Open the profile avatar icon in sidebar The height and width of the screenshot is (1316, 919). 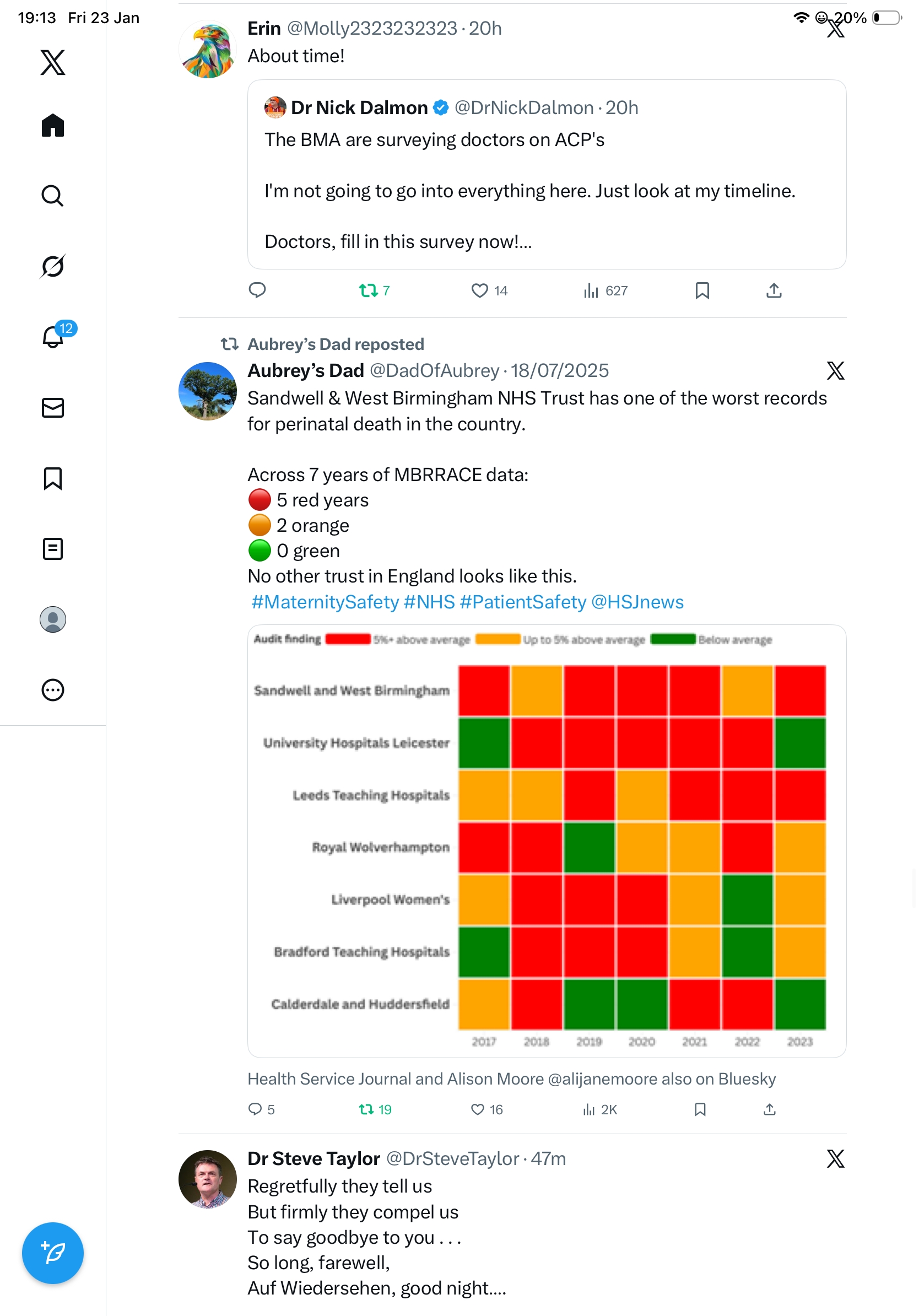(53, 619)
